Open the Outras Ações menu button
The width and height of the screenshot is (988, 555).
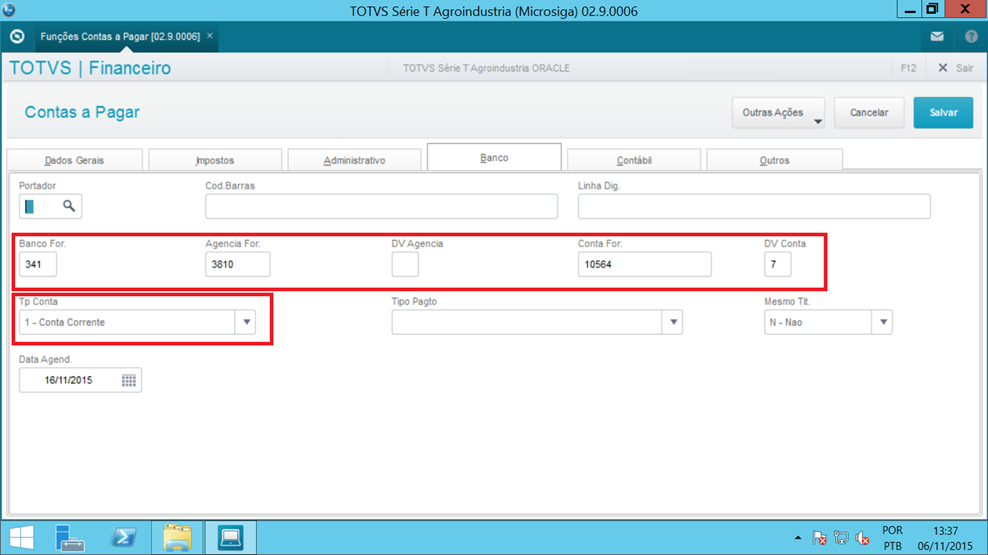coord(778,113)
